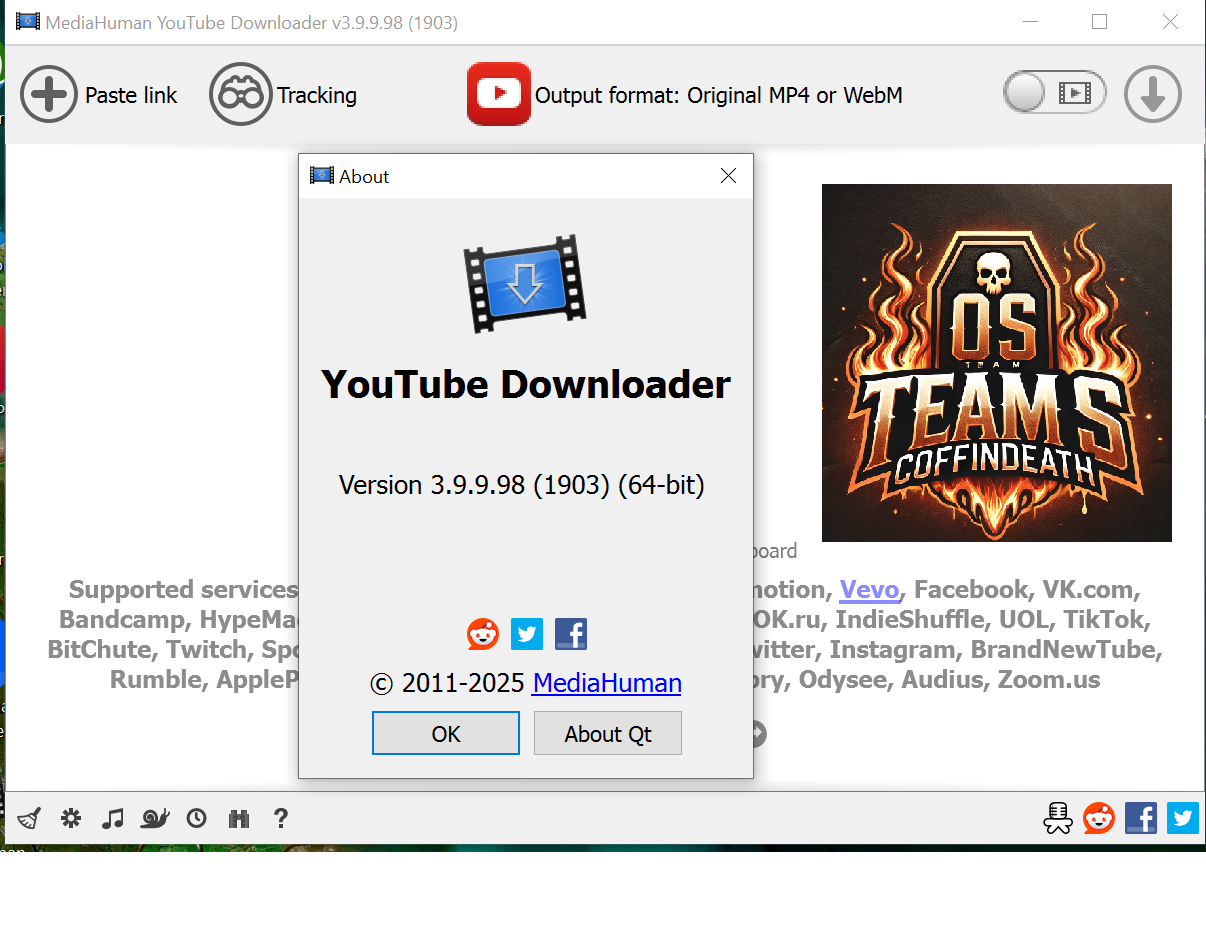This screenshot has height=946, width=1206.
Task: Click Twitter icon in About dialog
Action: [527, 634]
